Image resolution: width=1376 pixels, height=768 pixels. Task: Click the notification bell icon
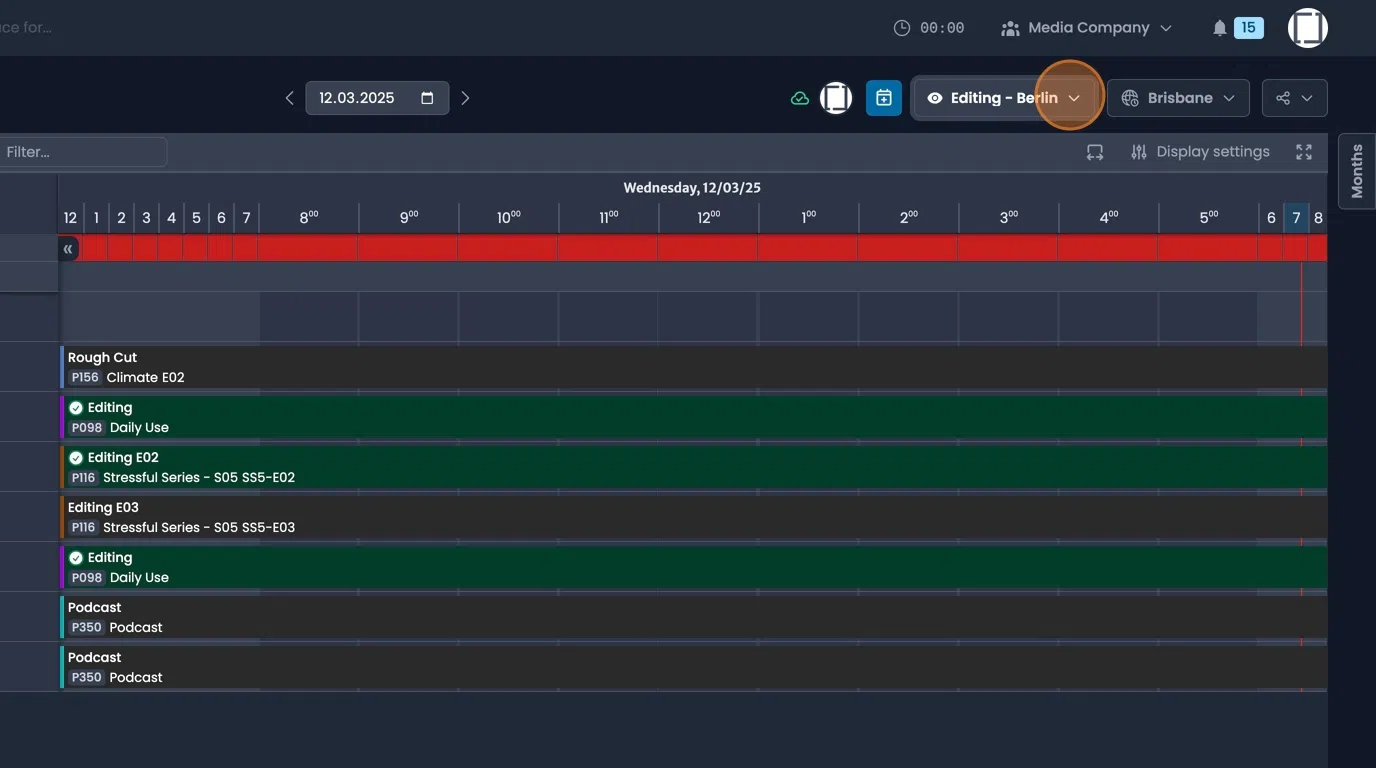click(1219, 28)
